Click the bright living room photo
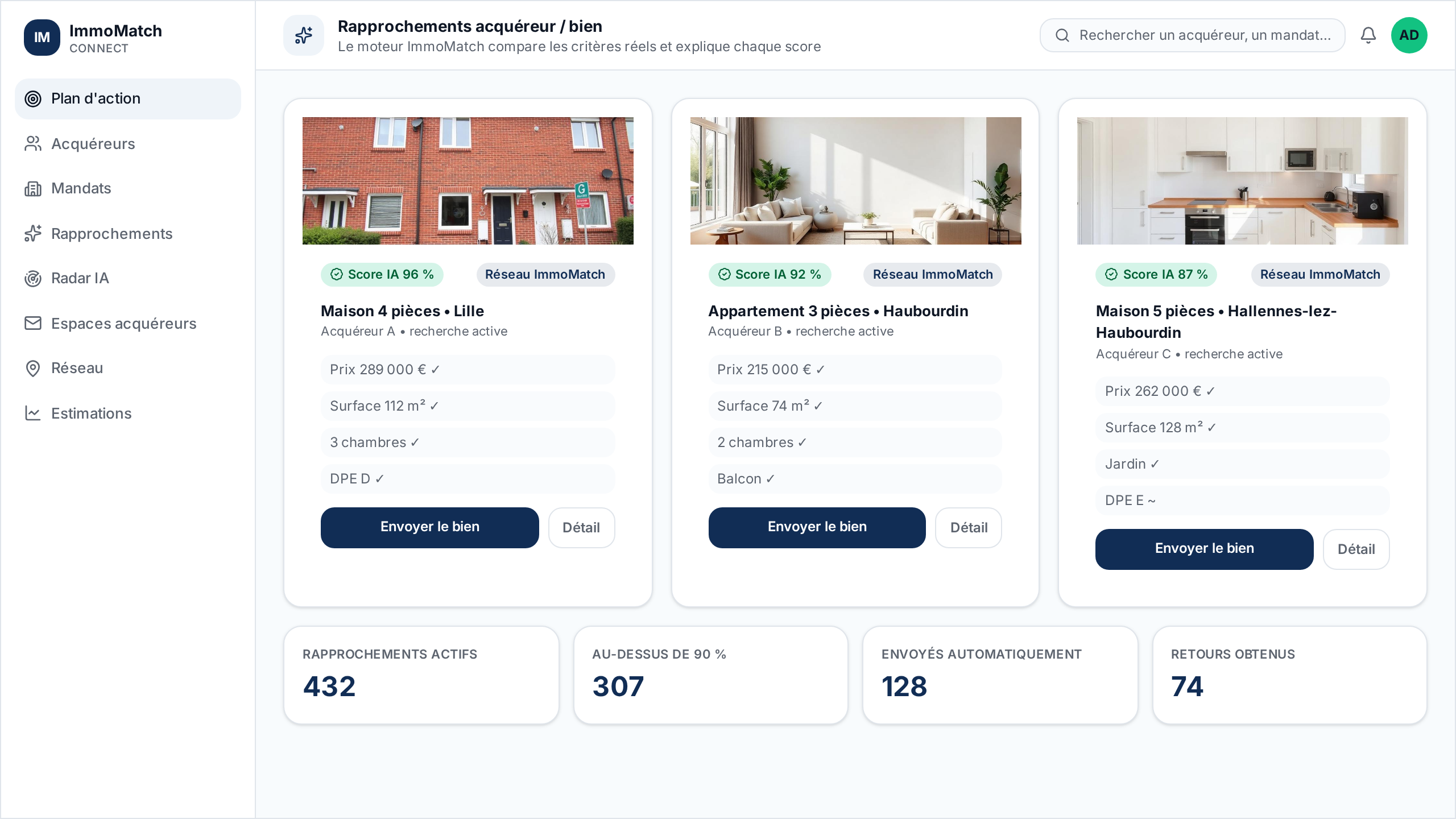 (x=856, y=181)
